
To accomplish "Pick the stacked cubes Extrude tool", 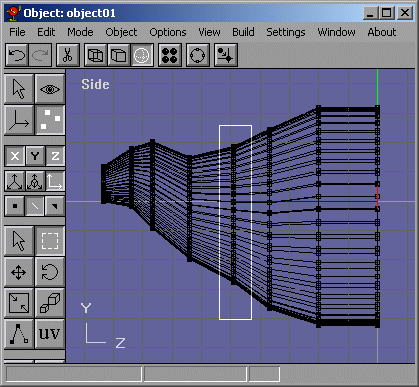I will click(x=50, y=303).
